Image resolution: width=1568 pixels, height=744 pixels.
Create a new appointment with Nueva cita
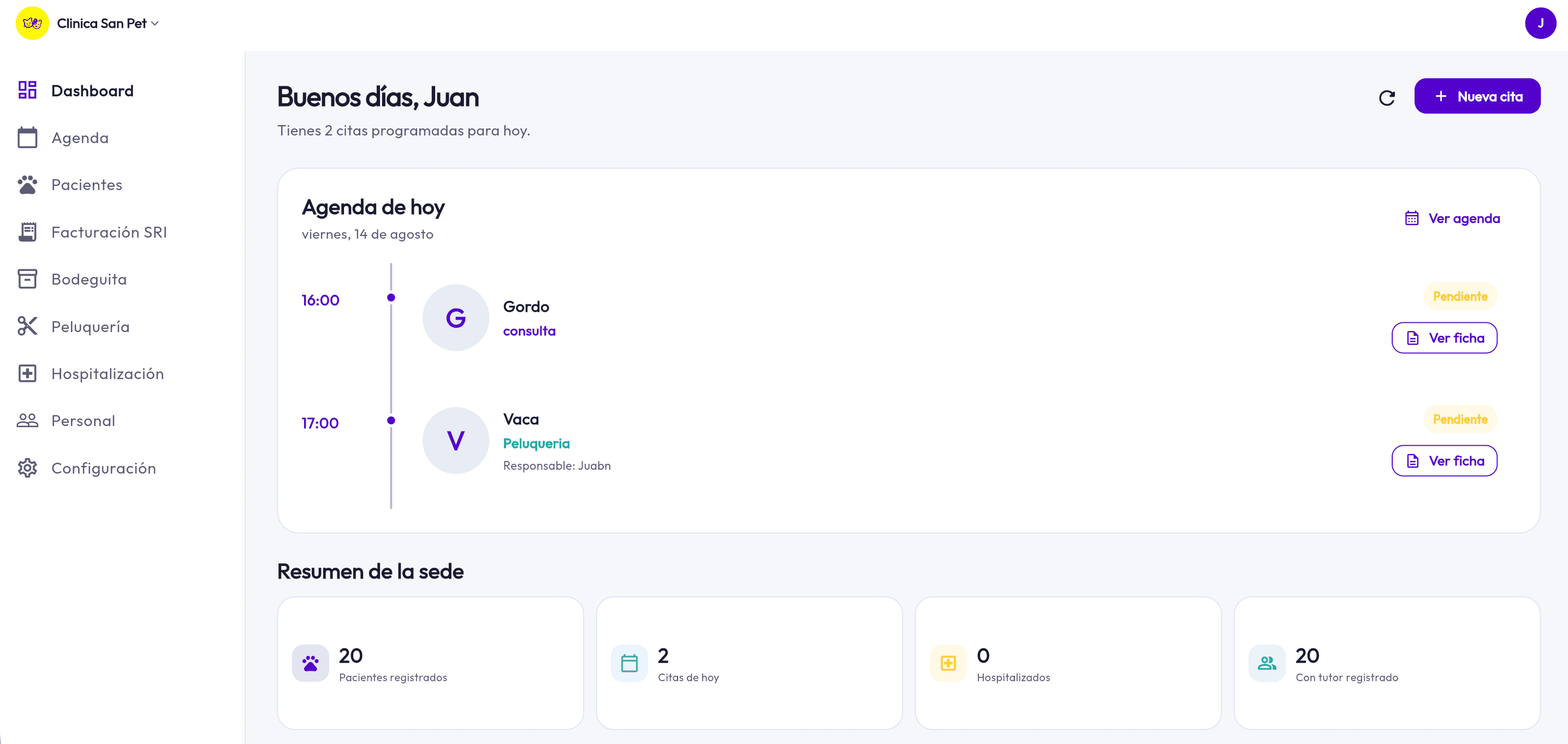[1477, 96]
